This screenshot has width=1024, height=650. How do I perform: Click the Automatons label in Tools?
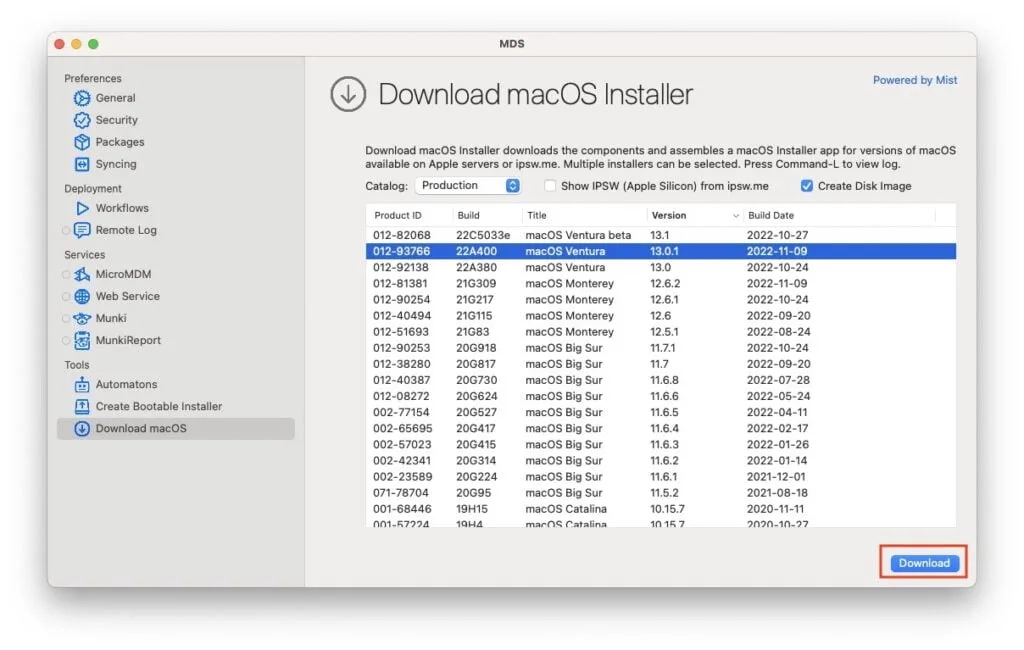pyautogui.click(x=126, y=385)
